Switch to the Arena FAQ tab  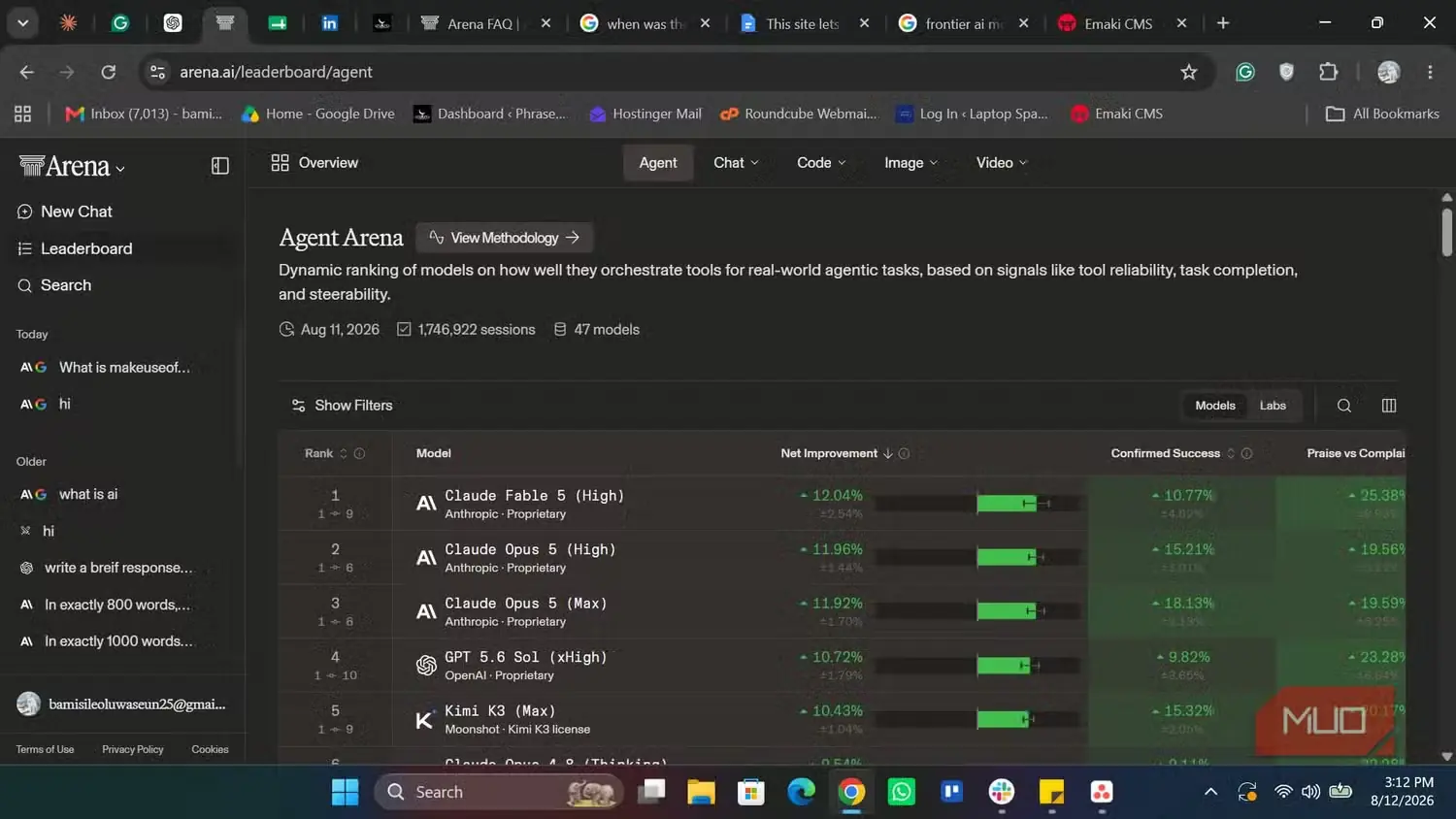point(486,23)
